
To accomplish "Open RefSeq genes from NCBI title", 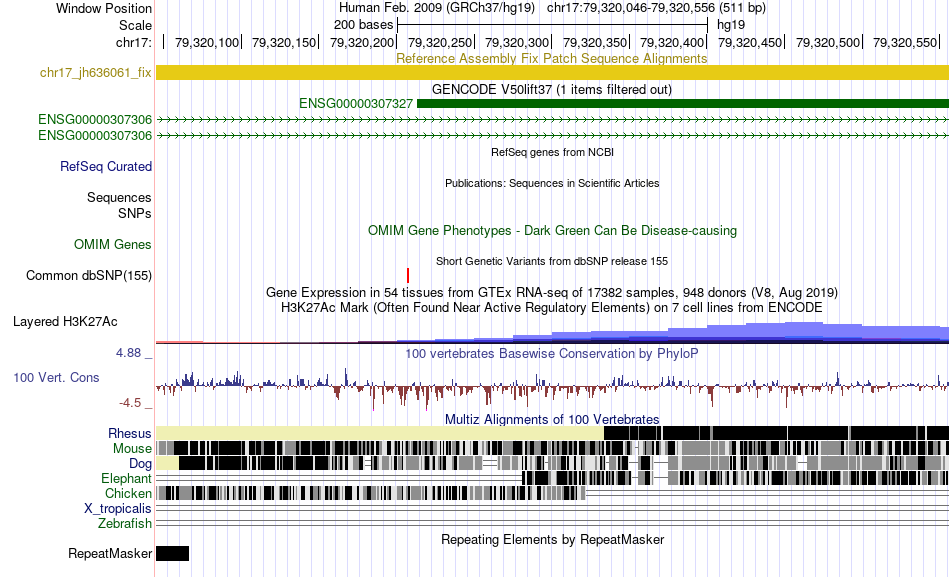I will pos(552,152).
